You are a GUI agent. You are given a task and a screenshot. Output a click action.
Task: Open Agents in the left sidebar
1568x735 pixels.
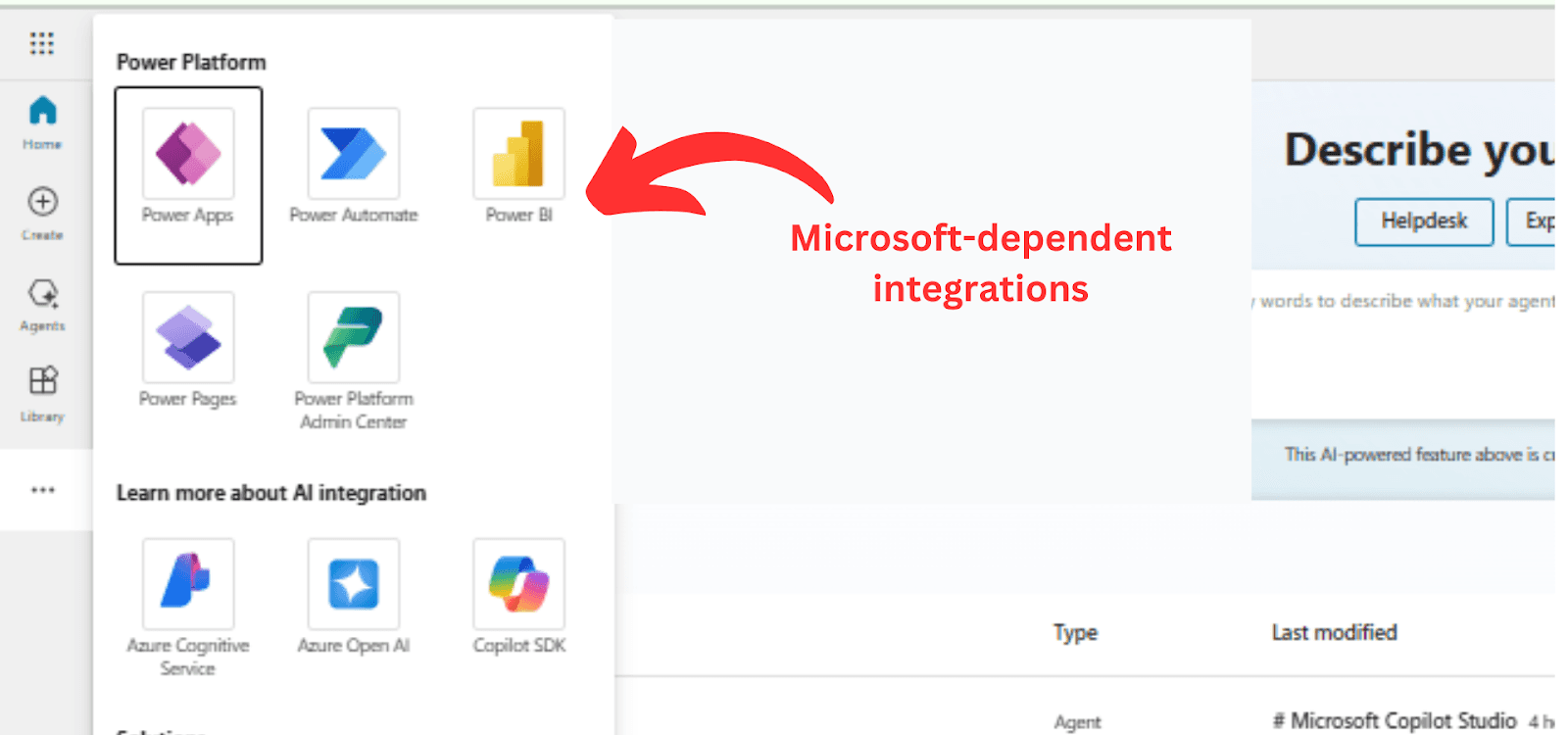(x=42, y=305)
